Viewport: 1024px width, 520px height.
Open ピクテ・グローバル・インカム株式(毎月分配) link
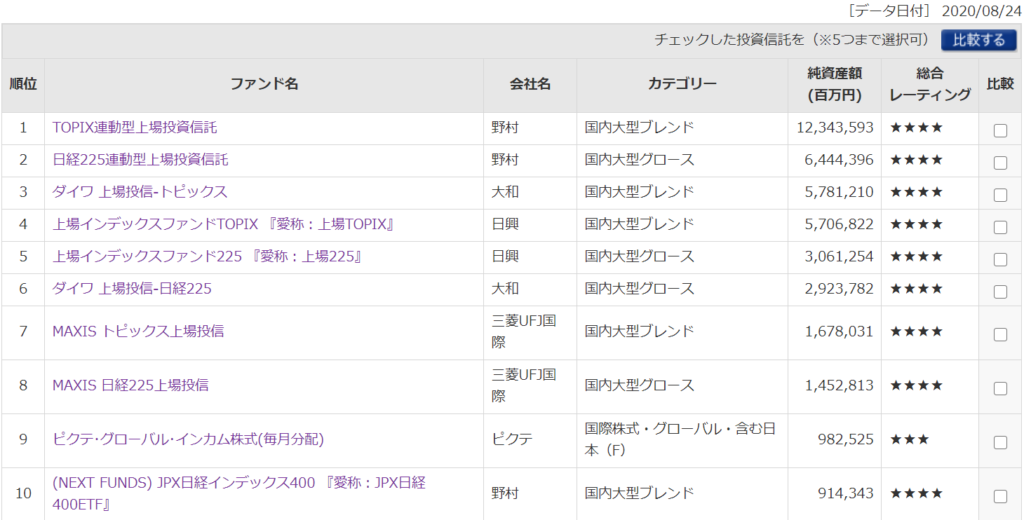pyautogui.click(x=188, y=439)
